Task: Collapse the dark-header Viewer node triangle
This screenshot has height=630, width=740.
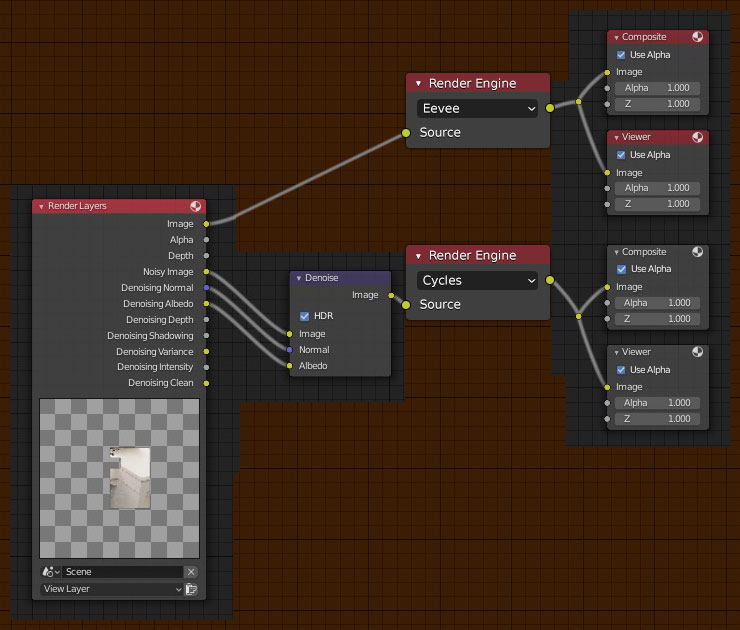Action: pos(616,353)
